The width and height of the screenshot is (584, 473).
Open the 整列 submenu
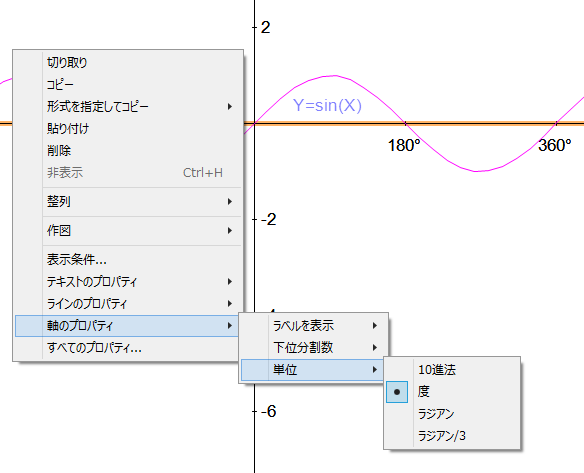[x=127, y=201]
